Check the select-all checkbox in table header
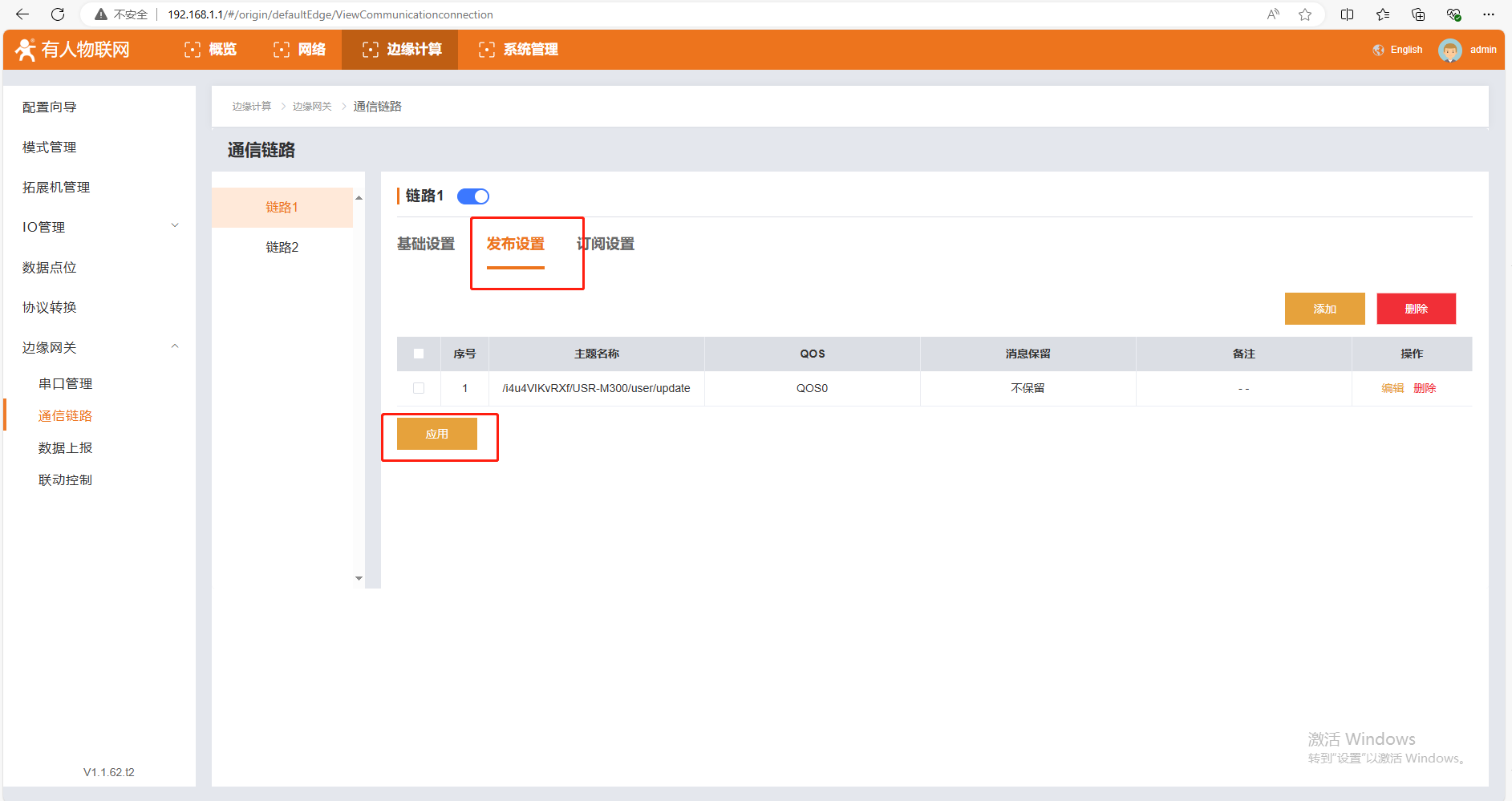Viewport: 1512px width, 801px height. [419, 354]
